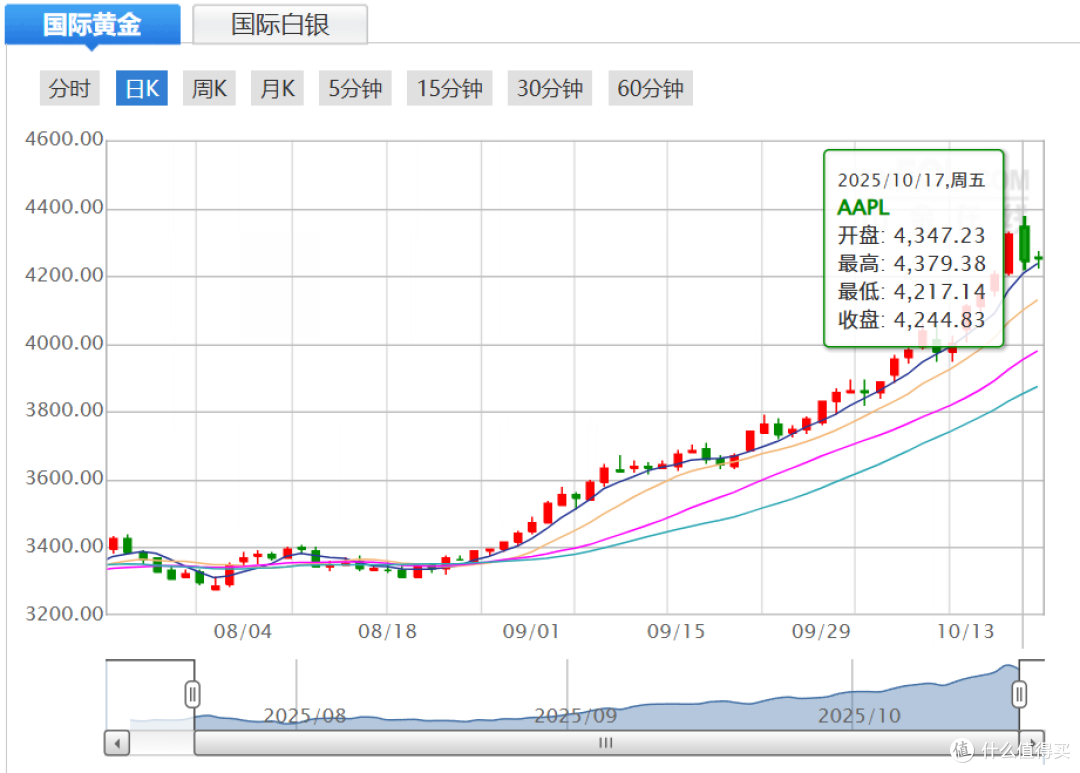Screen dimensions: 1080x773
Task: Click the scrollbar thumb grip in the center
Action: (605, 744)
